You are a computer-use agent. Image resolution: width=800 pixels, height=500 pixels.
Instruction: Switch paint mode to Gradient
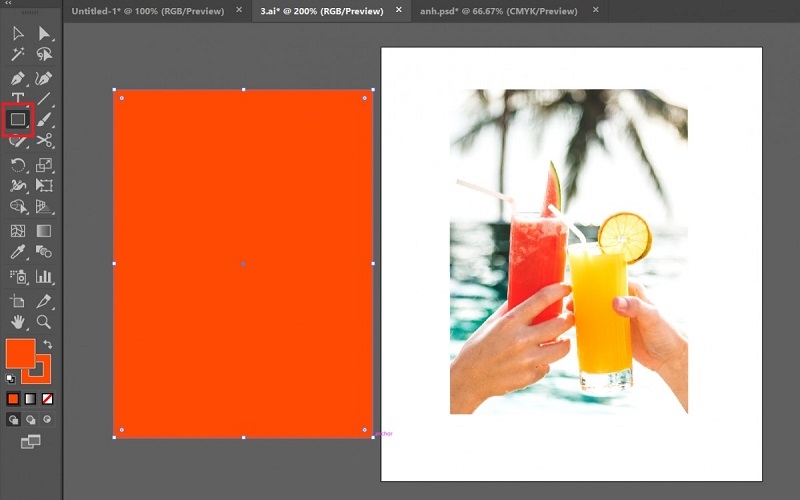click(30, 398)
